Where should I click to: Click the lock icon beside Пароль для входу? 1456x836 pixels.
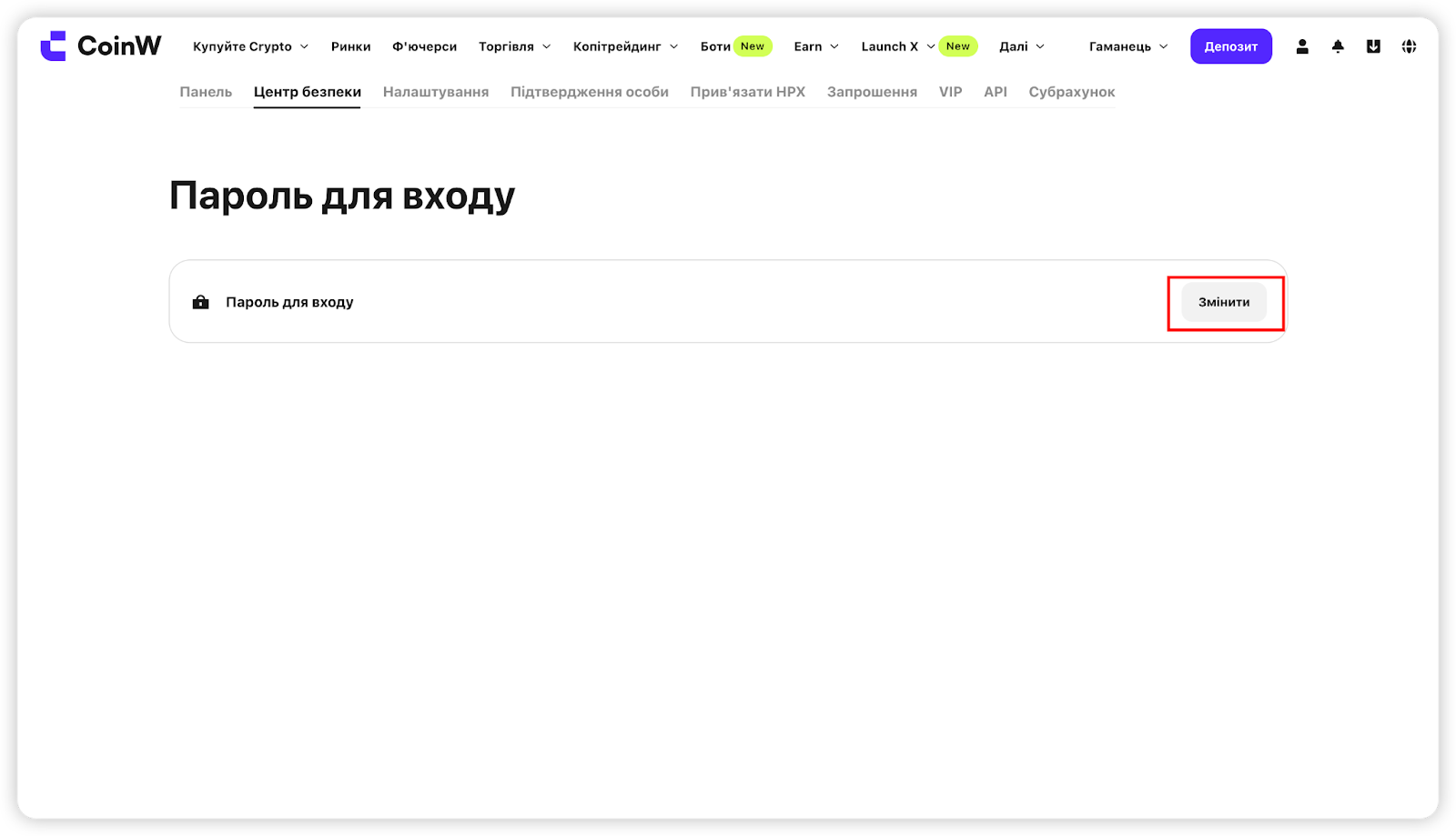coord(201,302)
